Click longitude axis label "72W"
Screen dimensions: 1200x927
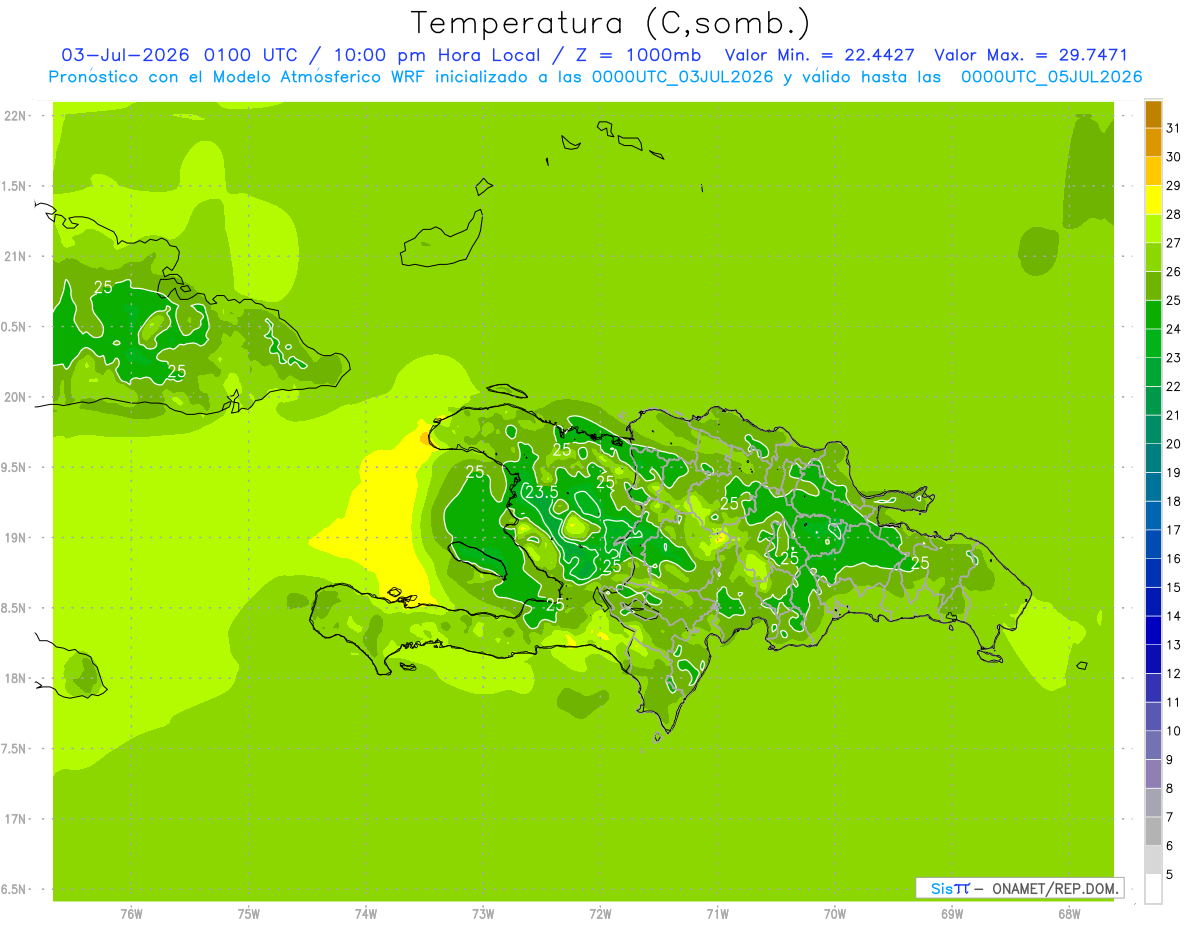[x=600, y=914]
